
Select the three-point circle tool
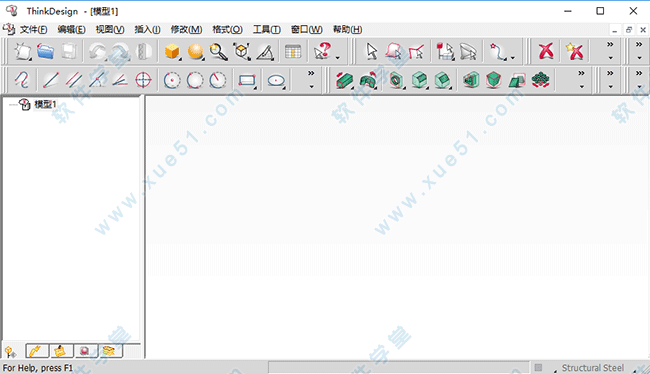coord(195,80)
